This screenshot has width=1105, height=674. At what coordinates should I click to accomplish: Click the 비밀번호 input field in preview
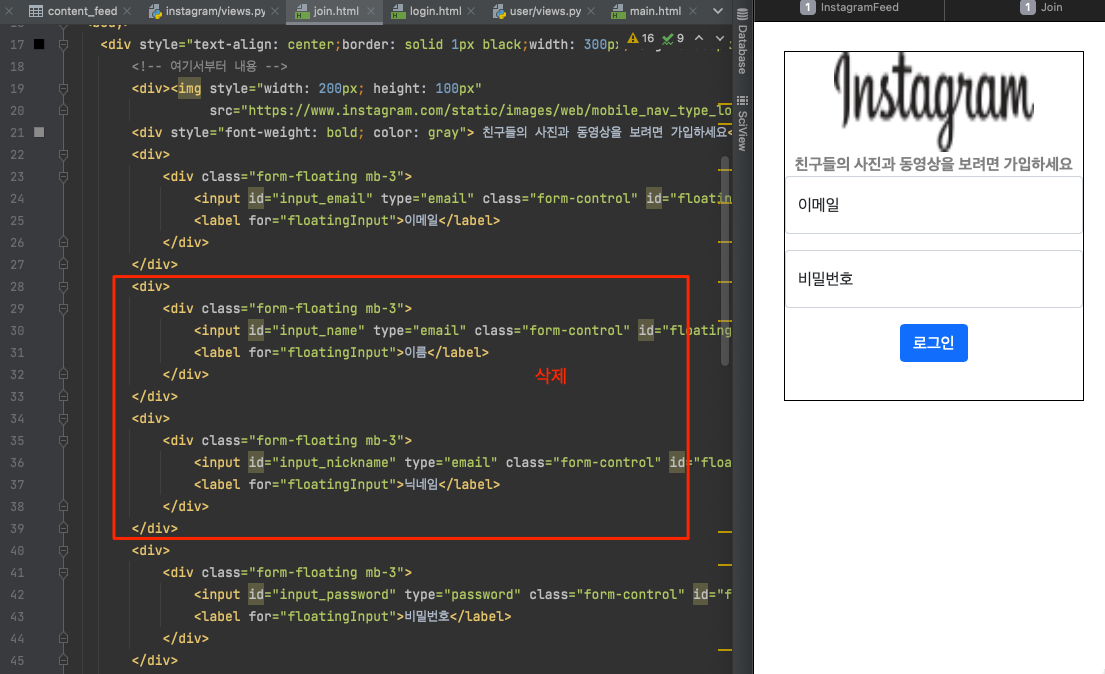pos(934,279)
